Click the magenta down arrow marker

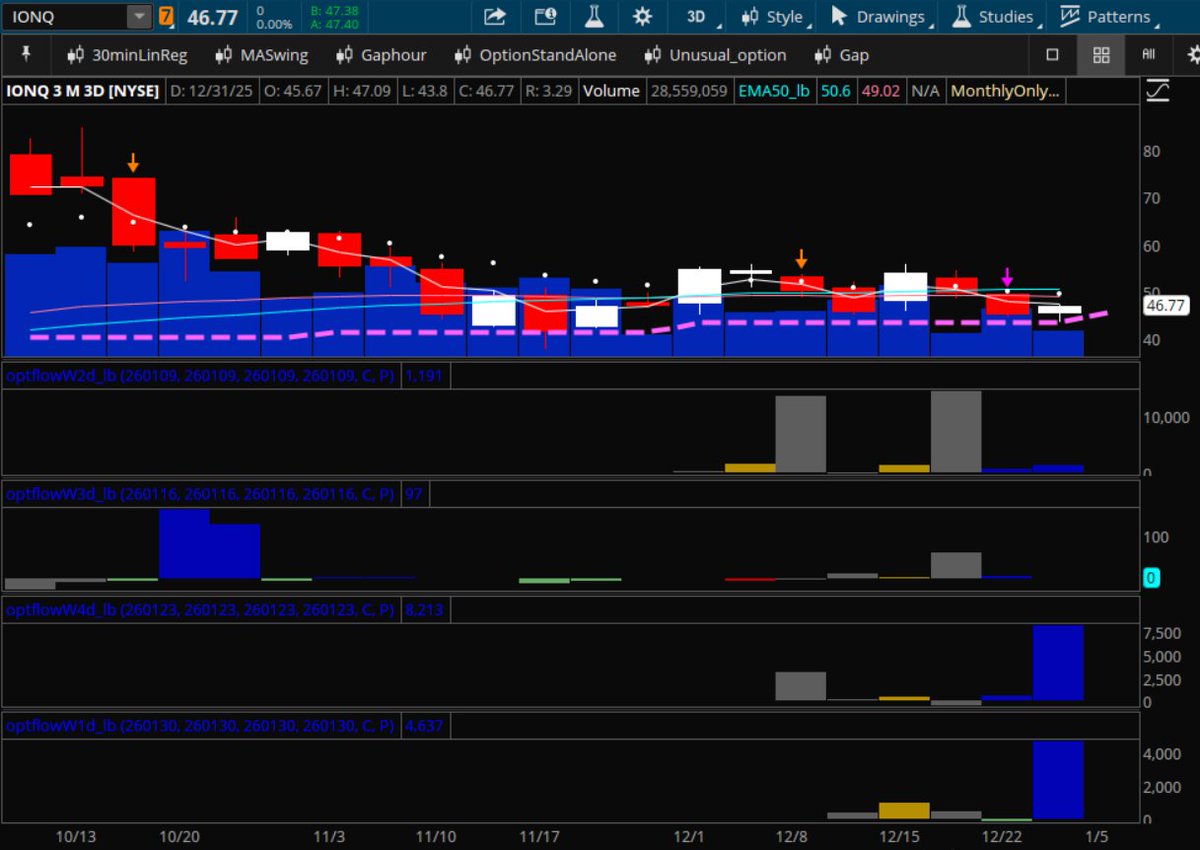coord(1007,277)
